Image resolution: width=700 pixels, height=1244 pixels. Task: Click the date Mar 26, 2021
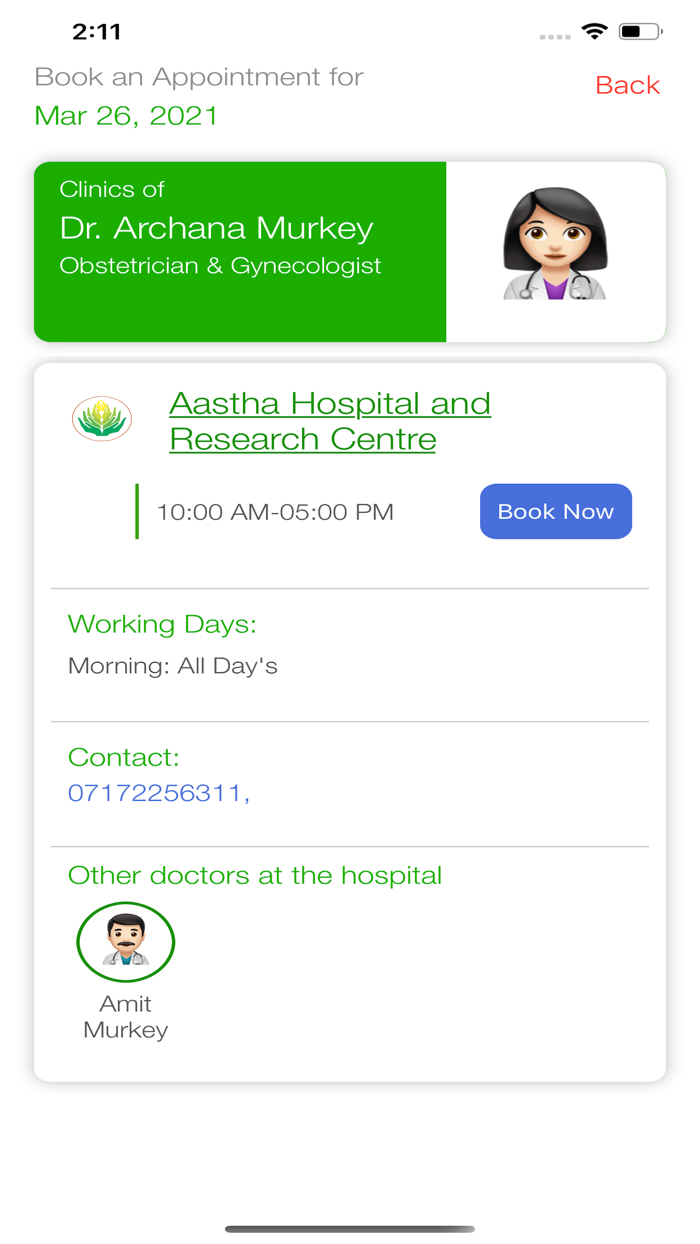click(x=126, y=116)
